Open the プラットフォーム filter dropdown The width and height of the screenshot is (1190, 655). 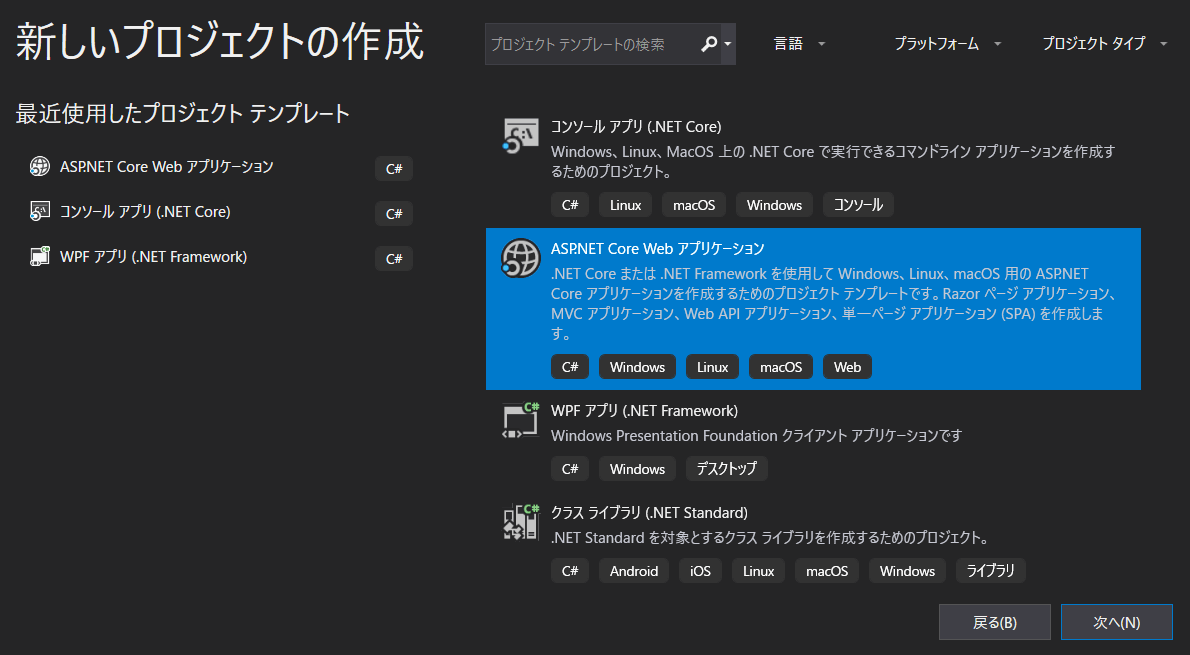[947, 44]
